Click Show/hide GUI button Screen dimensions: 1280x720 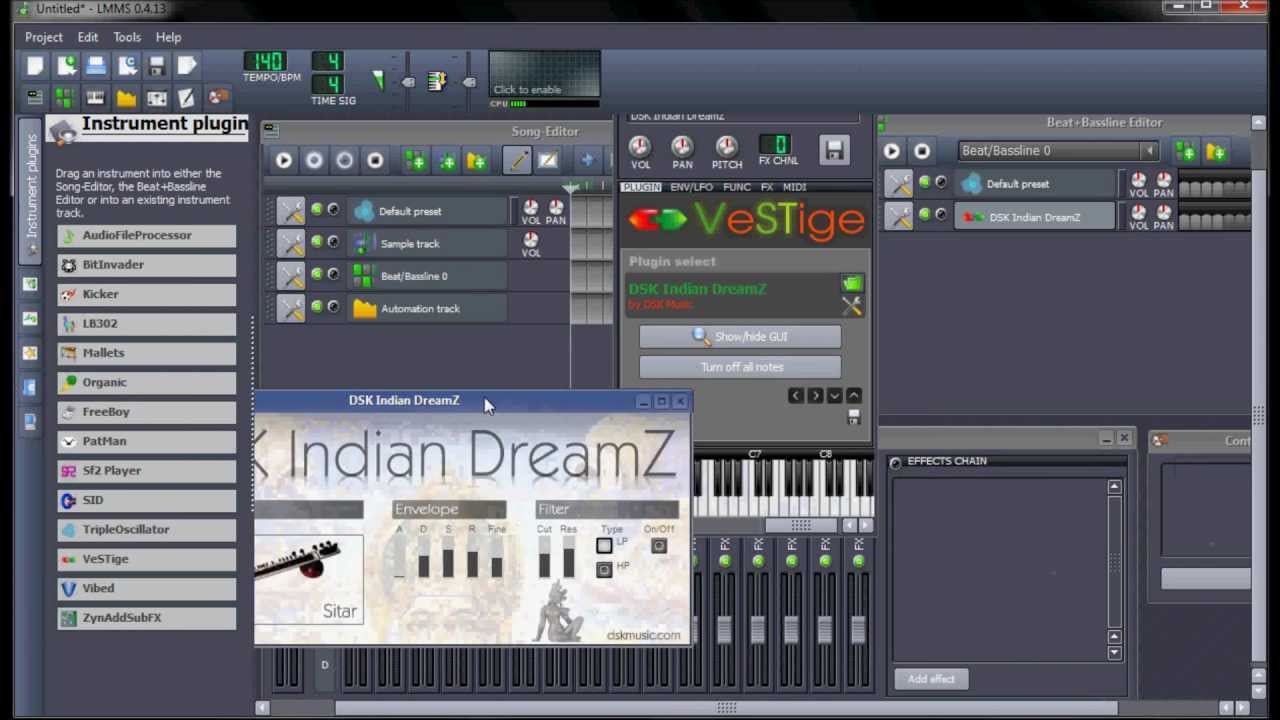(740, 337)
